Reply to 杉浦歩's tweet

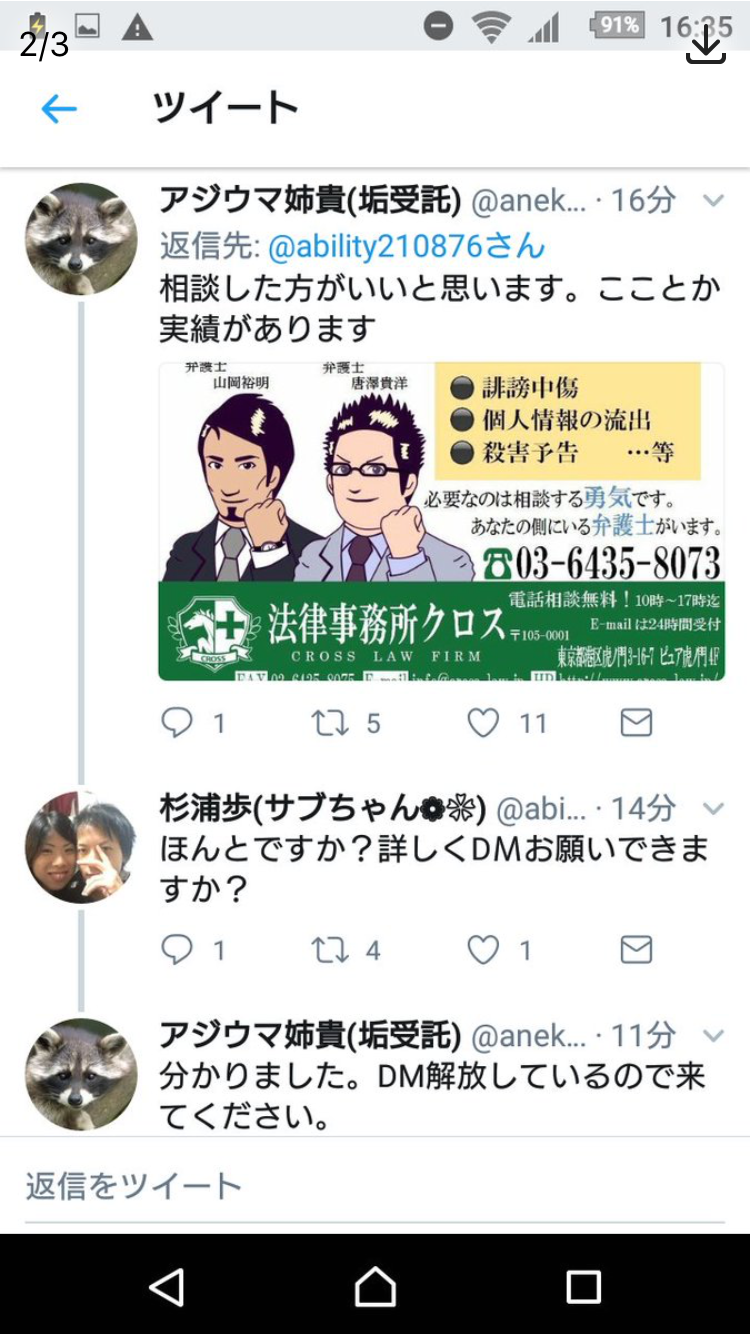pos(177,949)
